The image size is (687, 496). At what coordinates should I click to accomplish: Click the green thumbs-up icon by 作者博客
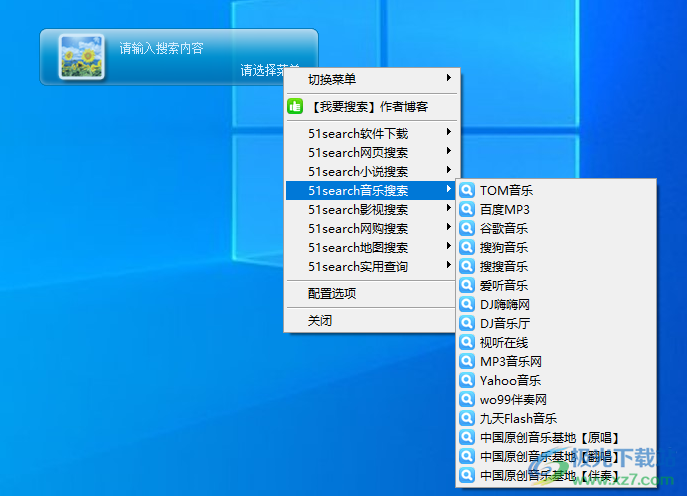(295, 106)
